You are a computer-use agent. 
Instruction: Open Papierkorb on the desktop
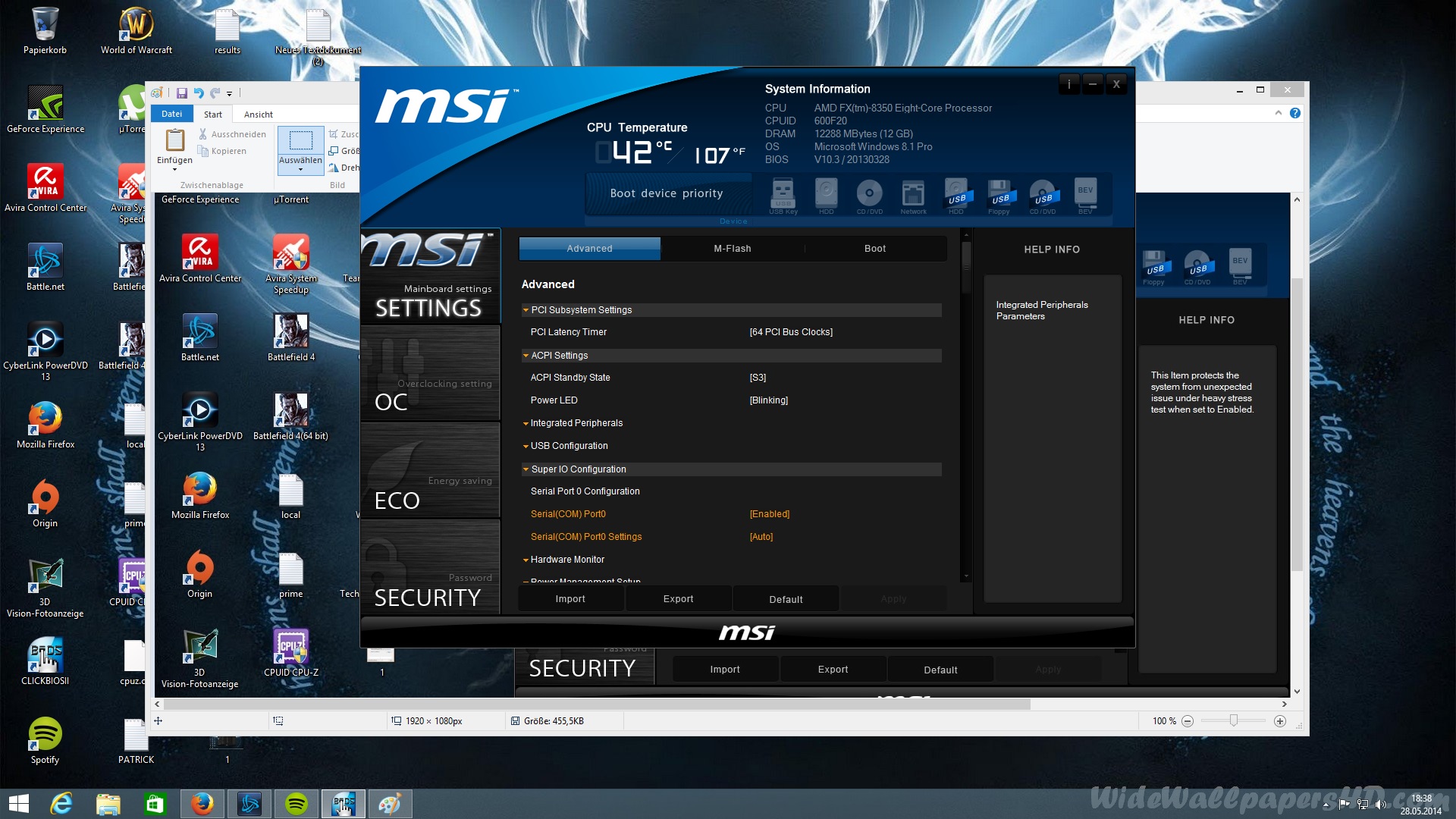coord(45,30)
